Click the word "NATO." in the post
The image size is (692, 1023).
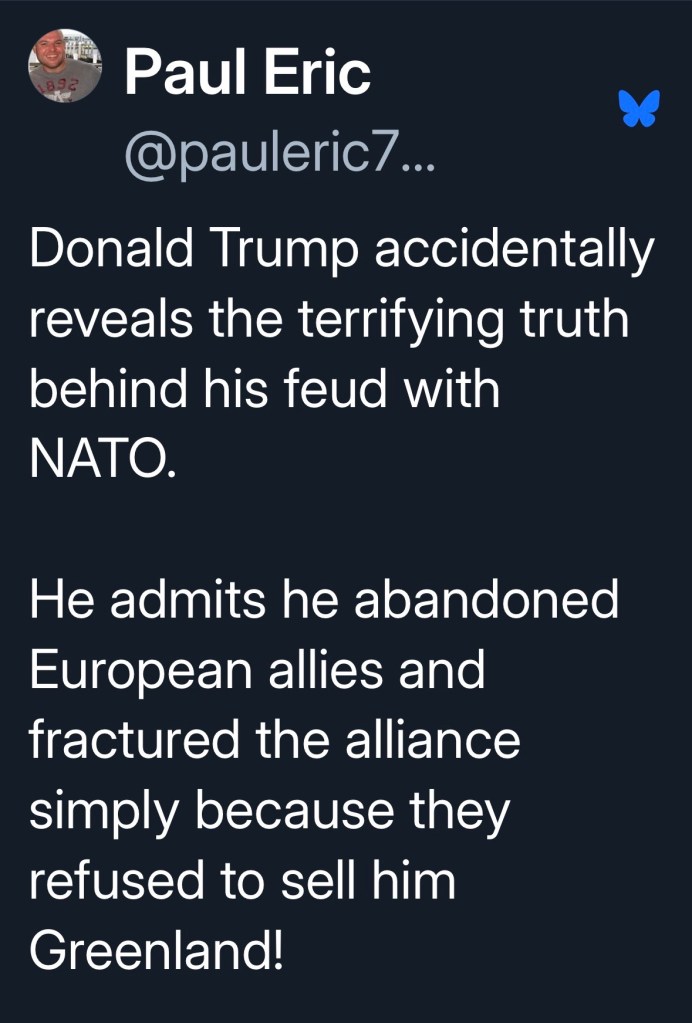pyautogui.click(x=102, y=459)
